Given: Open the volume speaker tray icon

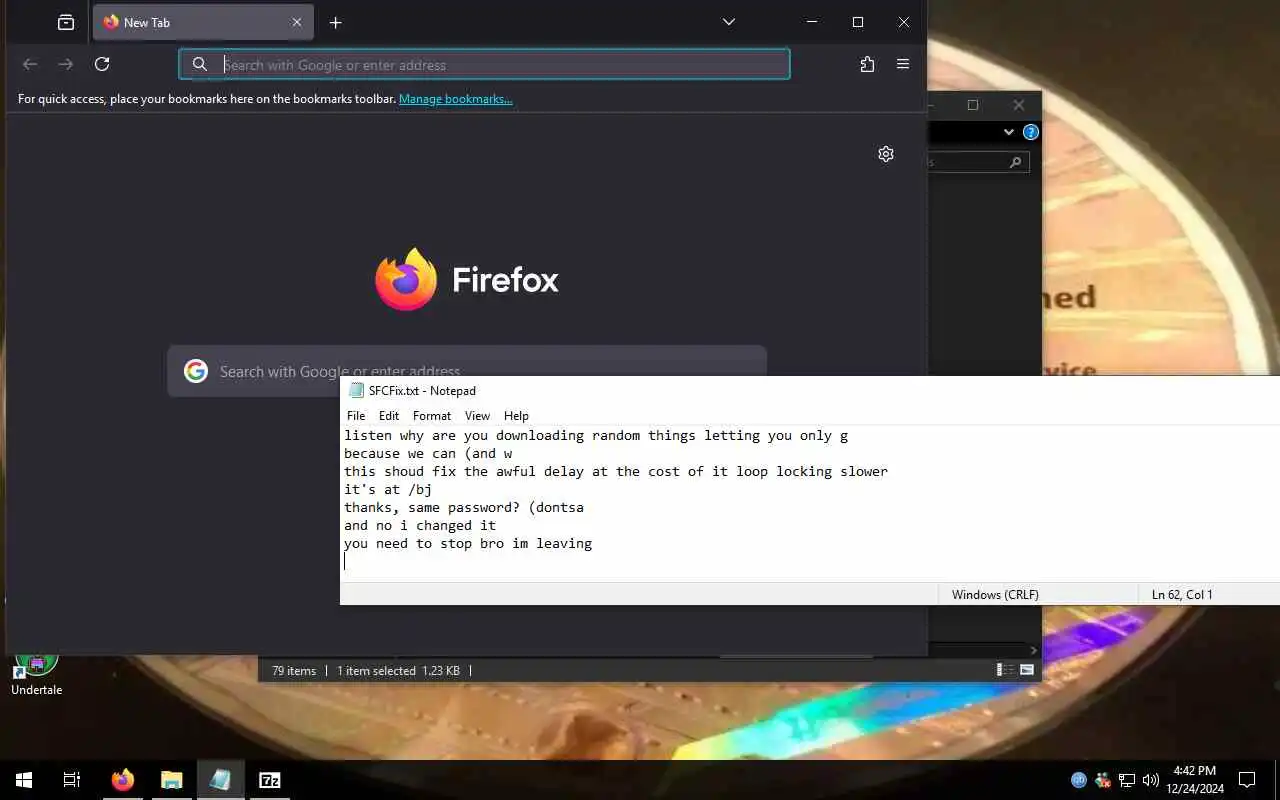Looking at the screenshot, I should (1151, 780).
